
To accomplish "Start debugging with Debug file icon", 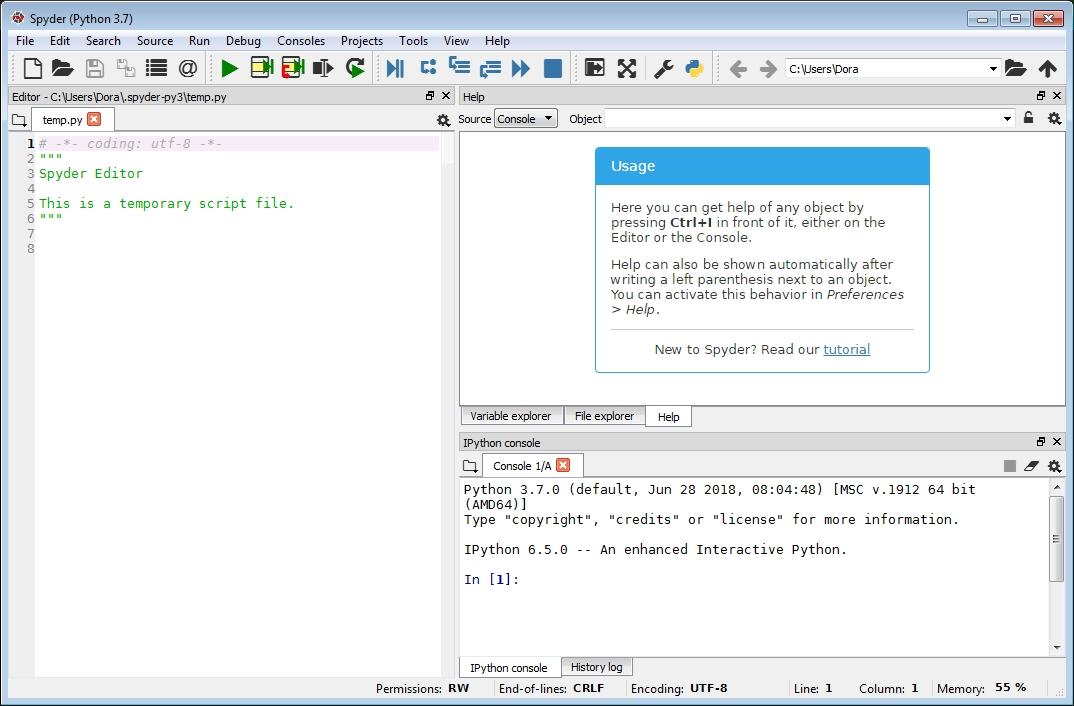I will 395,68.
